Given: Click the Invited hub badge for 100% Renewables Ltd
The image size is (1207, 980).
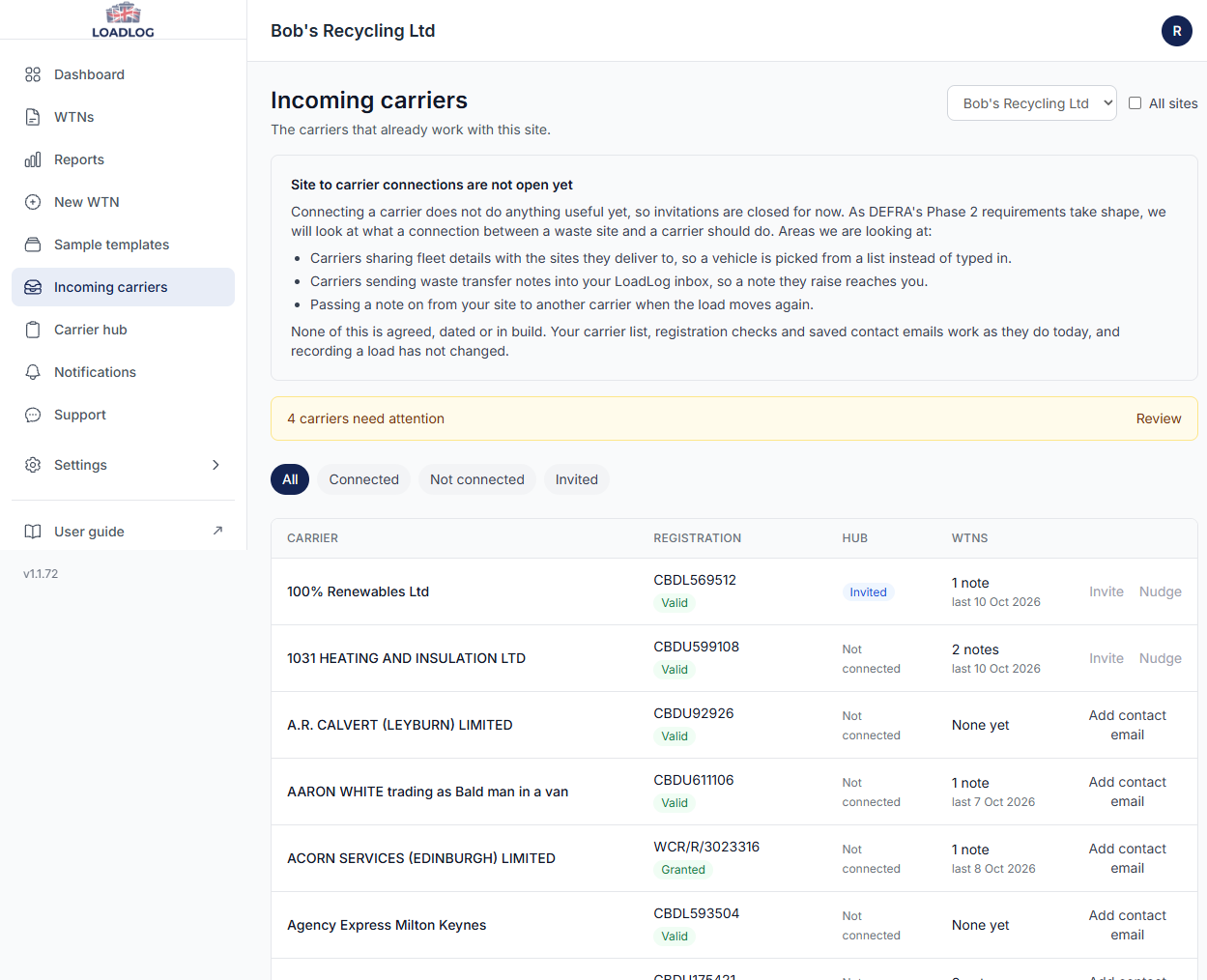Looking at the screenshot, I should pyautogui.click(x=868, y=592).
